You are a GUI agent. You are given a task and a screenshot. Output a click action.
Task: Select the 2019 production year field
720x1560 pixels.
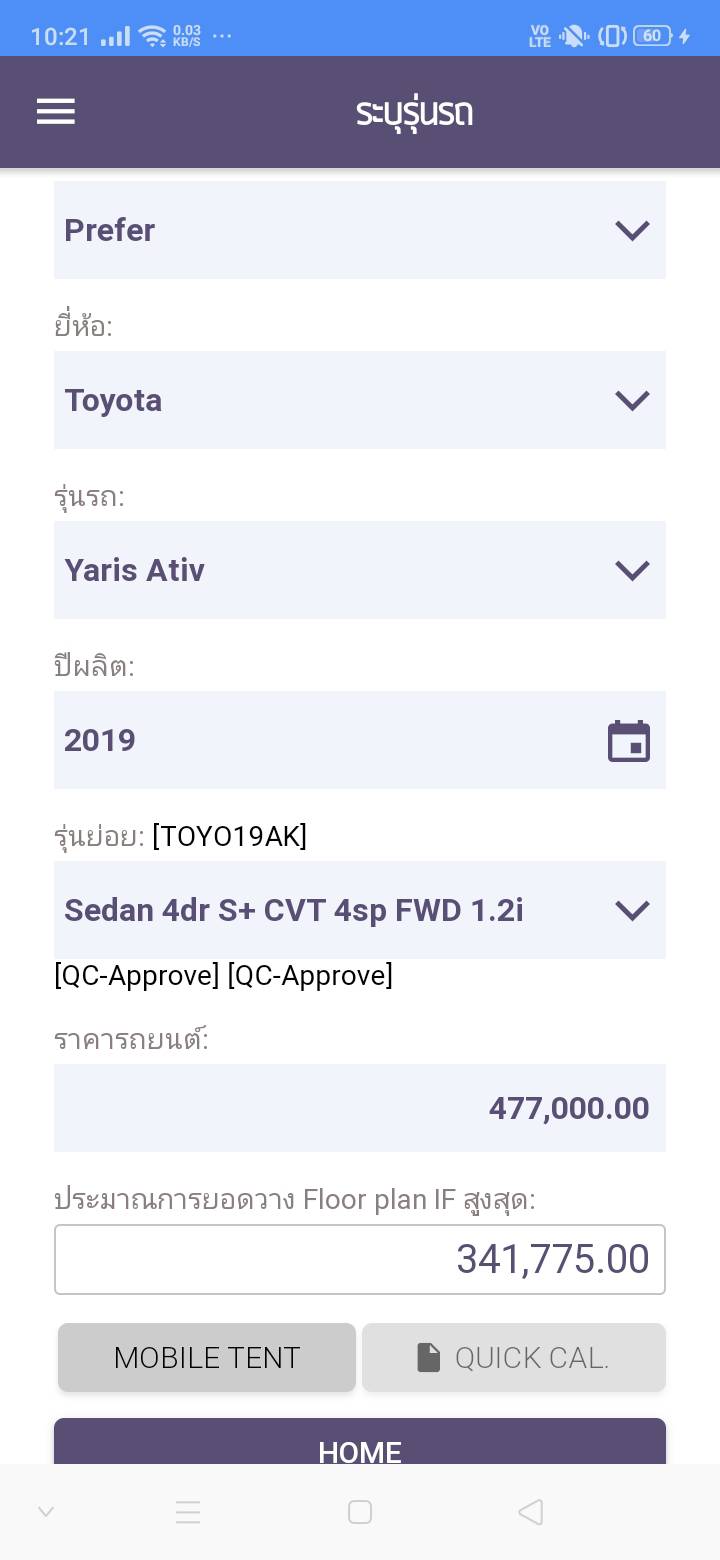click(x=330, y=740)
